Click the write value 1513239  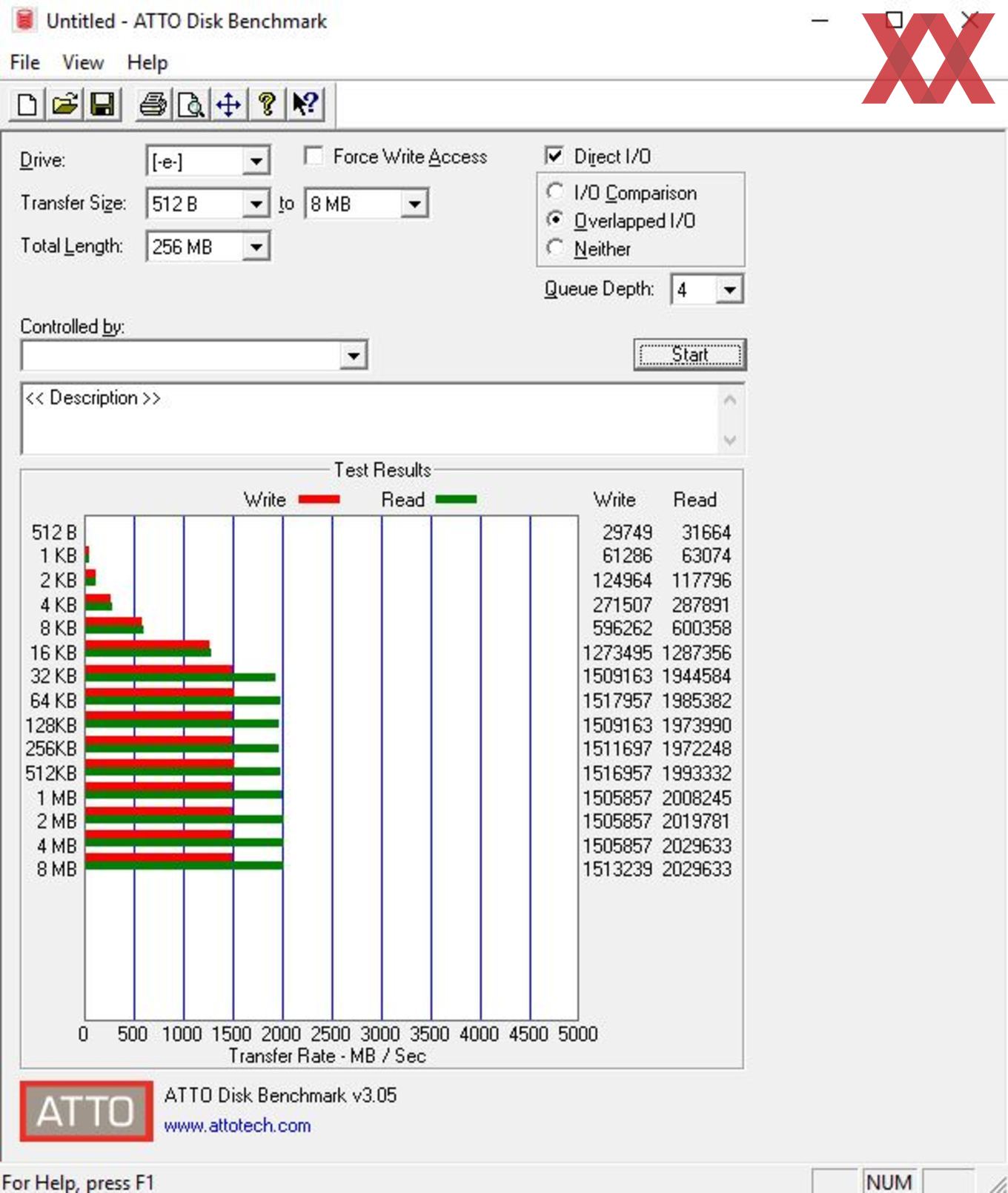point(617,869)
